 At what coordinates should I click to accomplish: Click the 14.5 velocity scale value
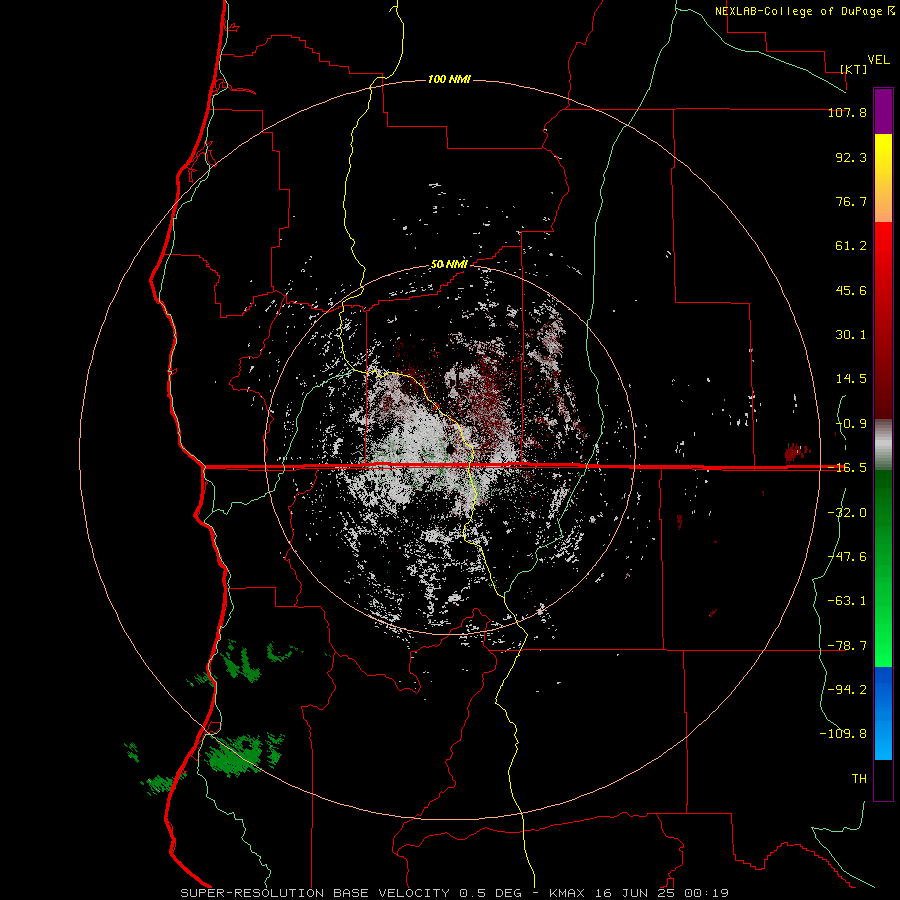[x=851, y=379]
